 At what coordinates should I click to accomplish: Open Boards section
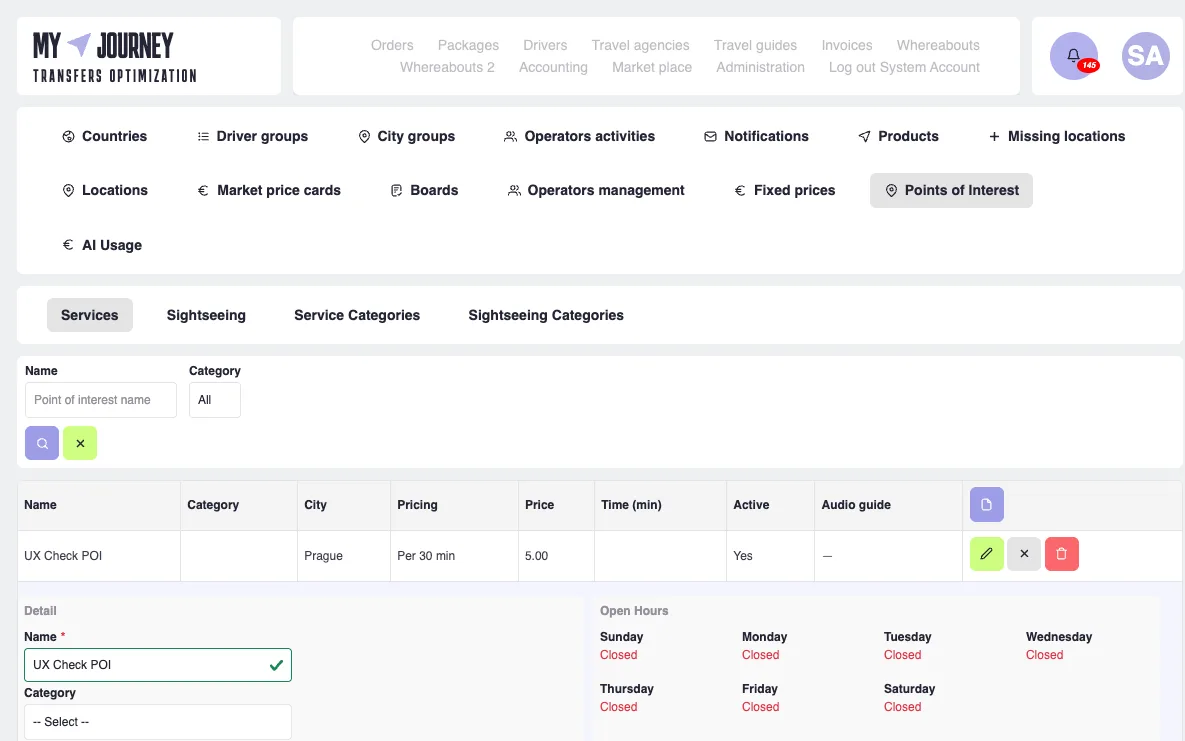click(x=424, y=191)
